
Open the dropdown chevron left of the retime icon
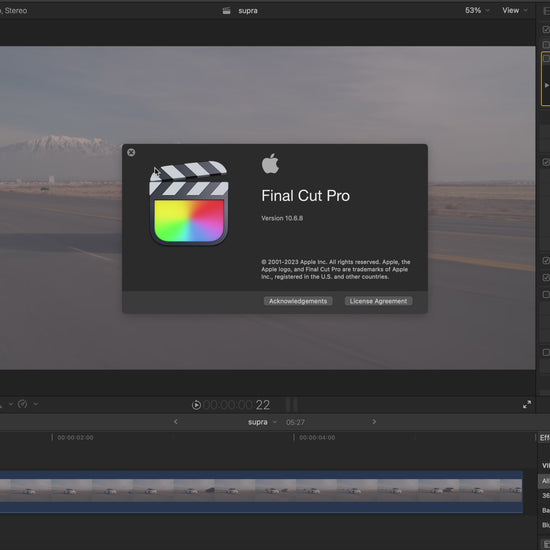click(11, 404)
